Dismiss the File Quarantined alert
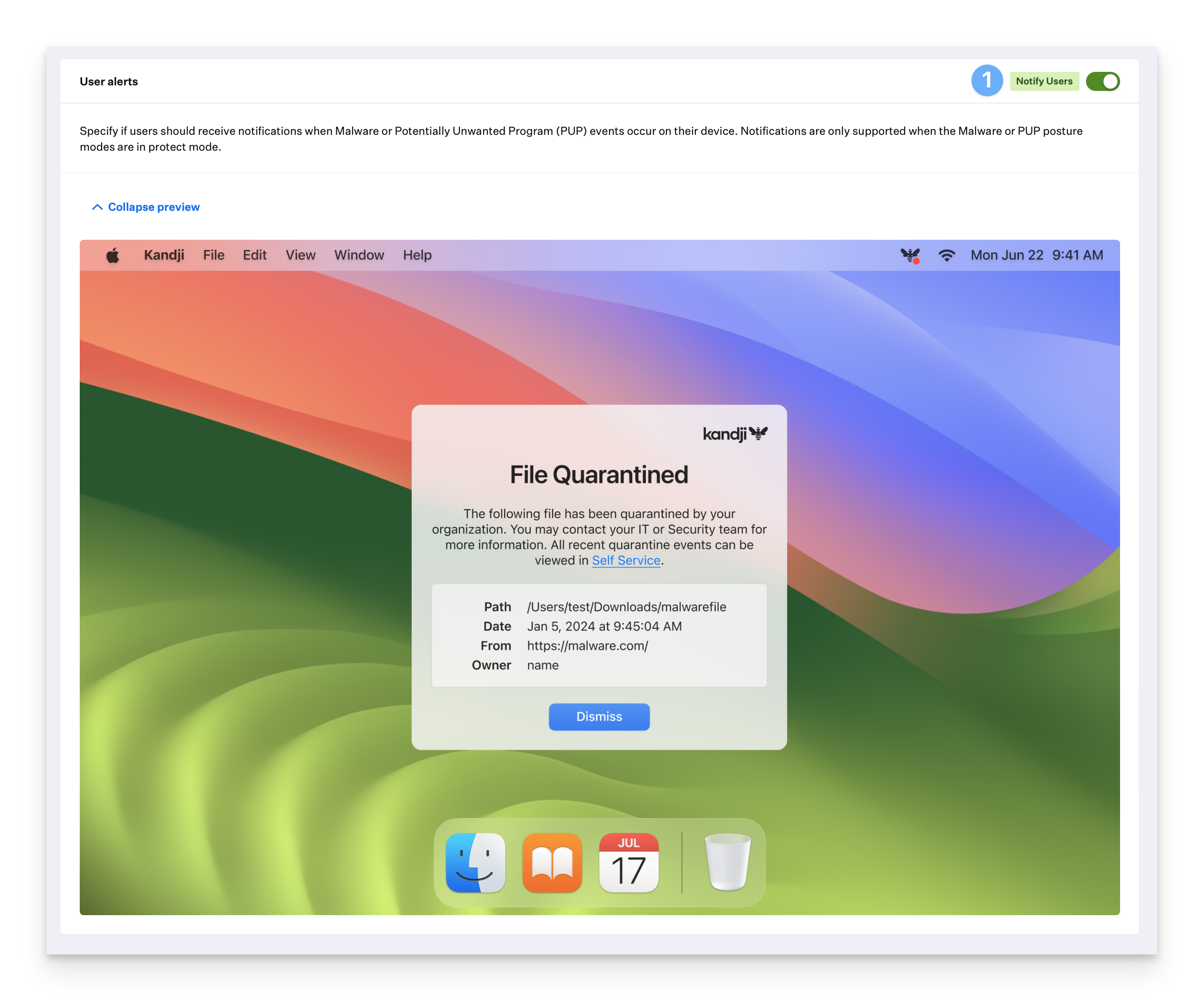 tap(599, 716)
